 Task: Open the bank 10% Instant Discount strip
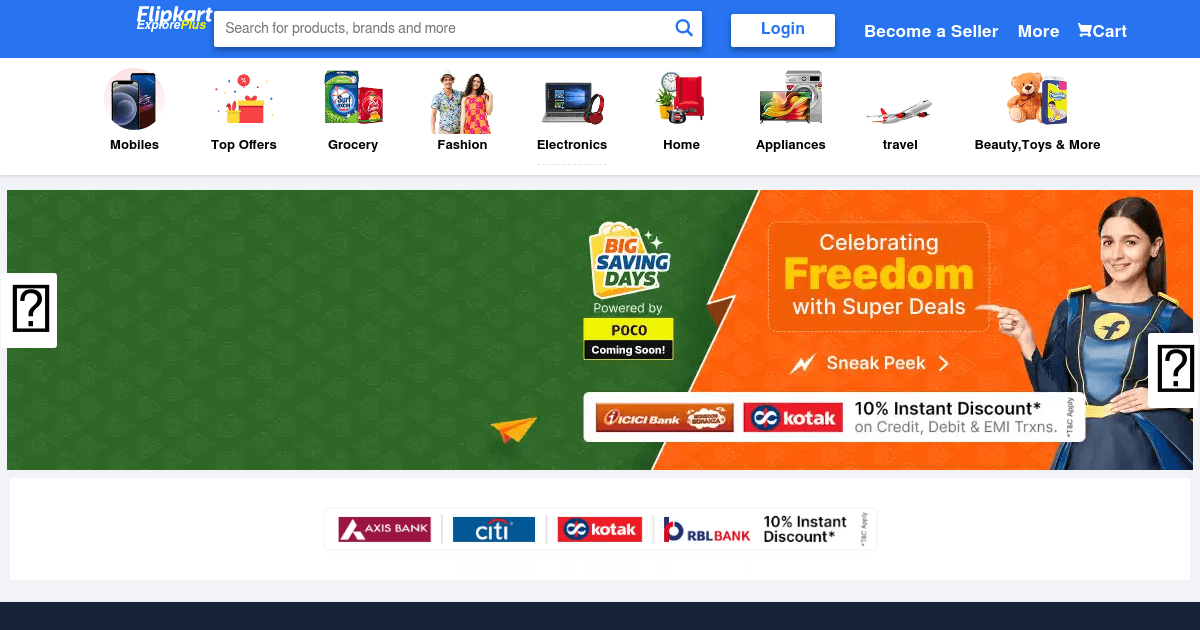tap(600, 529)
